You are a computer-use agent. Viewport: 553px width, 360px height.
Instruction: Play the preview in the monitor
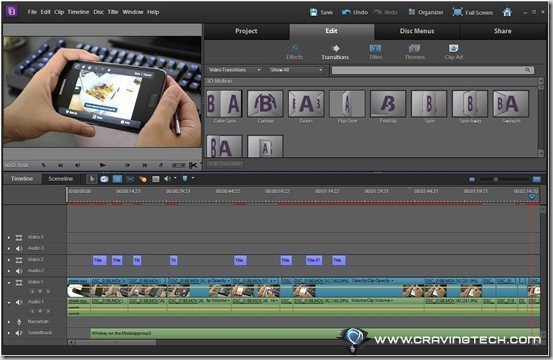[103, 165]
